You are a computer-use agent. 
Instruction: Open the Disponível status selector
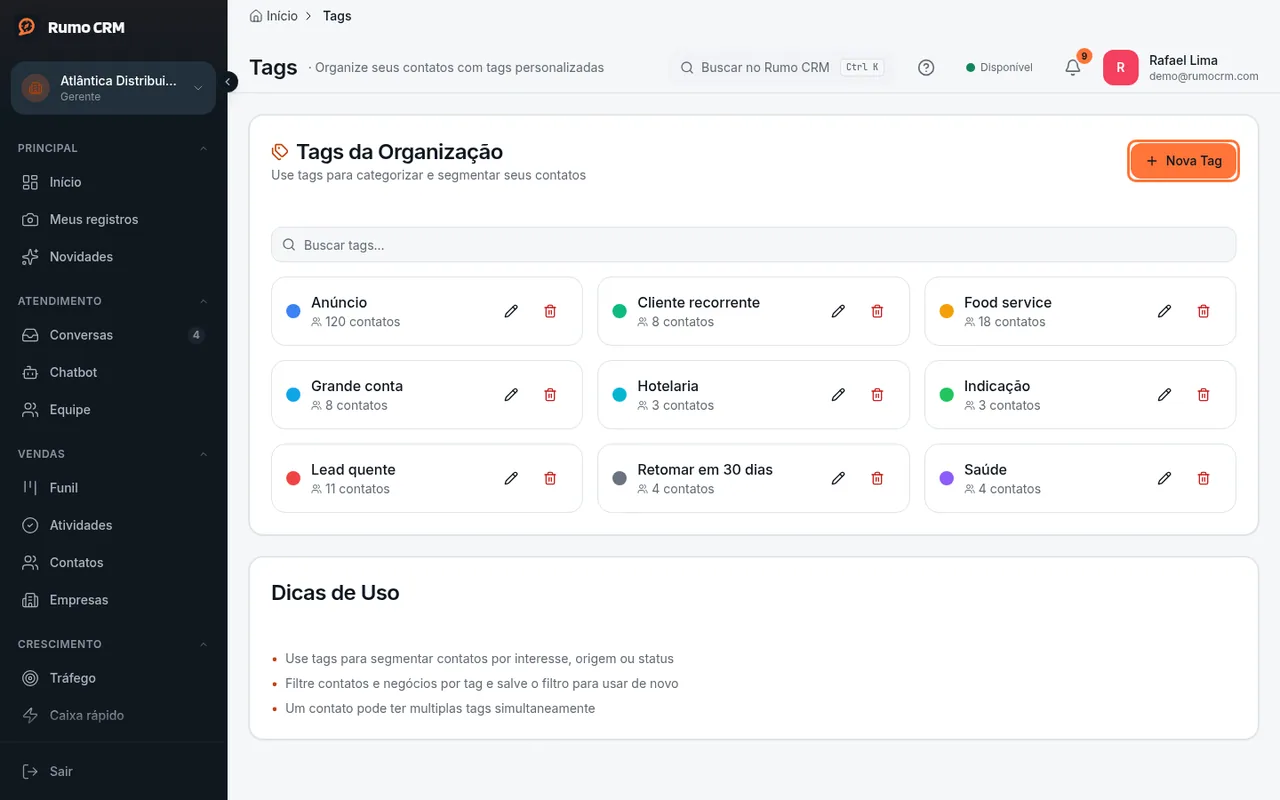tap(999, 68)
